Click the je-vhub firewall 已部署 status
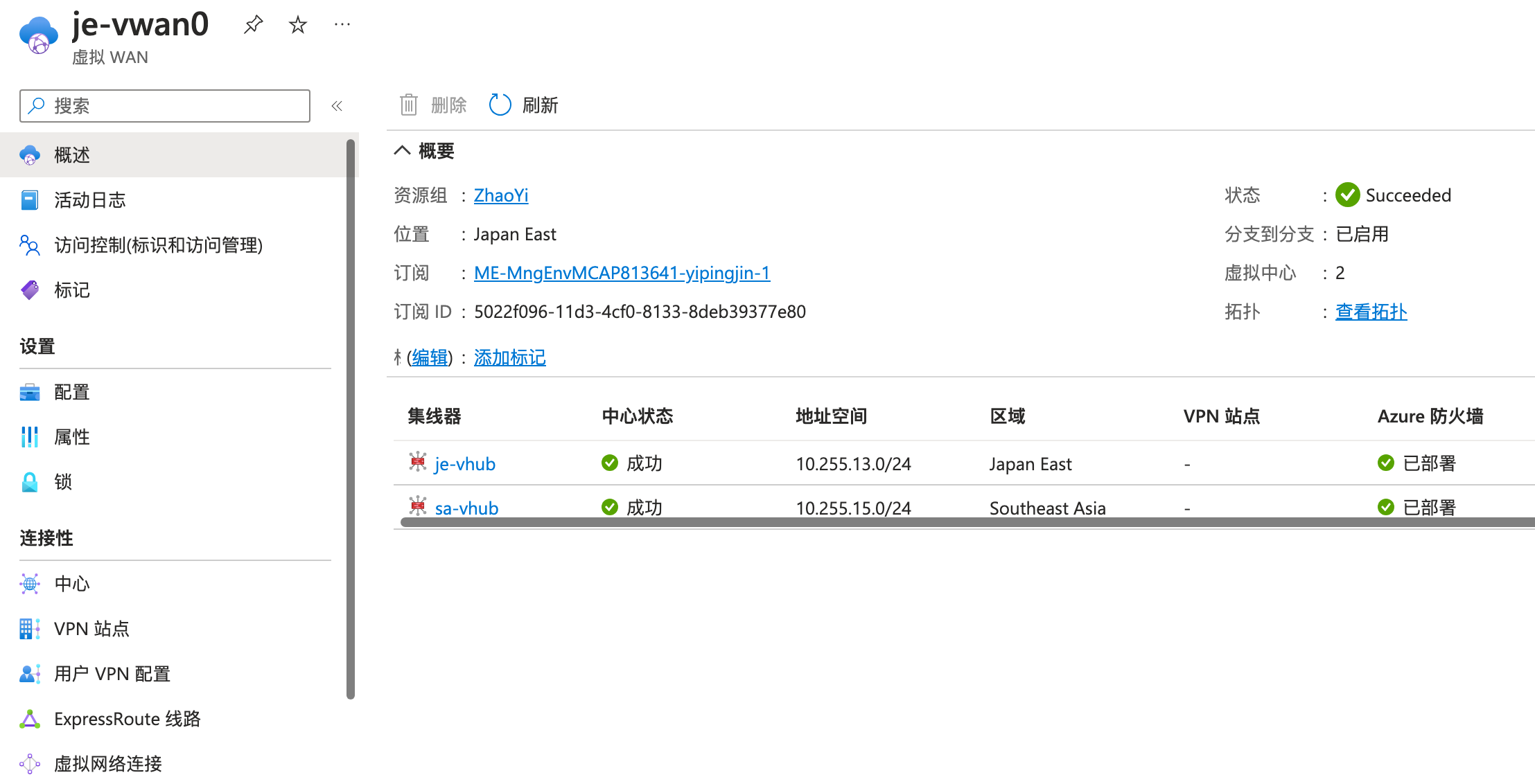 1416,463
